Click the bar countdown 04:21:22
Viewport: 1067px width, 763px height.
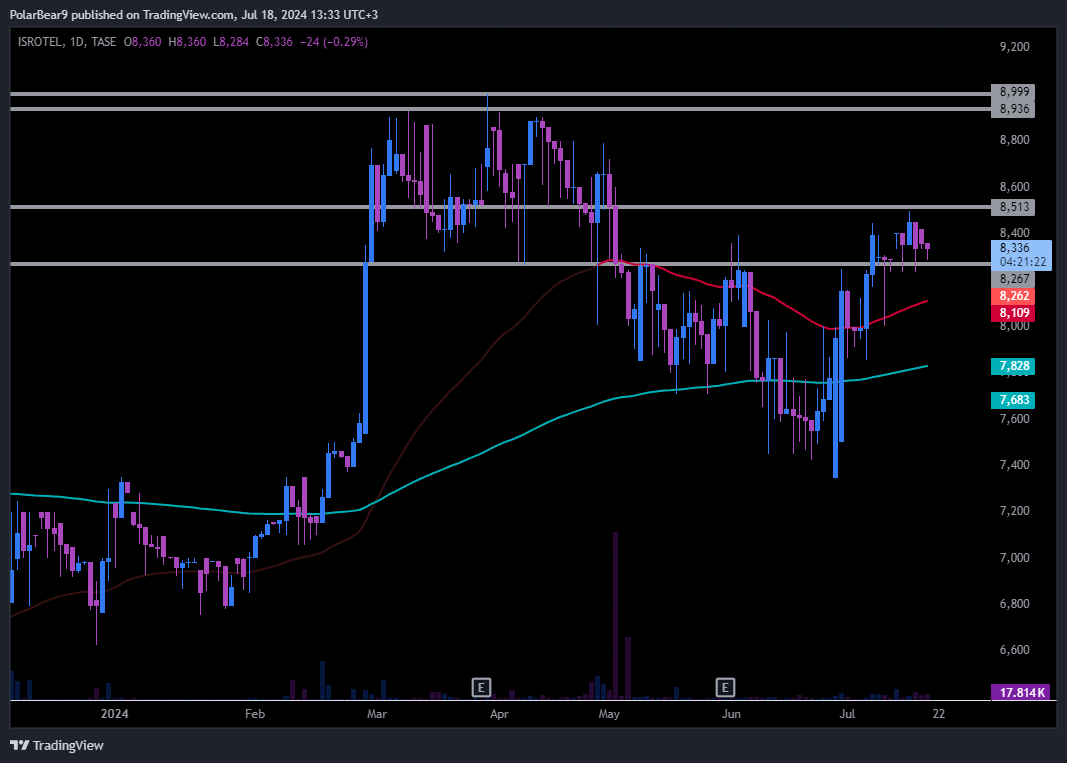1023,262
